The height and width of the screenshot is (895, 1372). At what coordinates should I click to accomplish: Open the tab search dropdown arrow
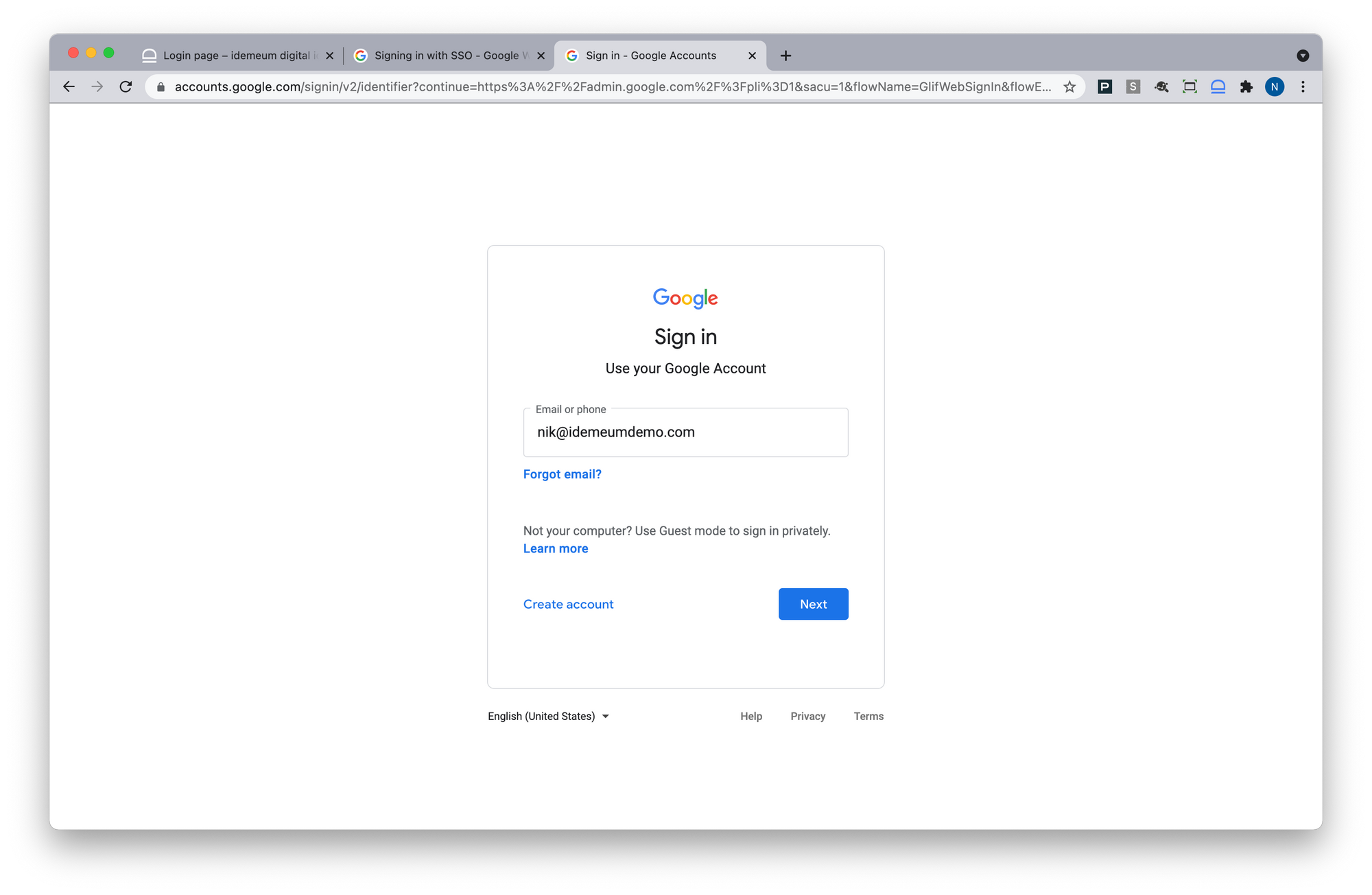pyautogui.click(x=1303, y=56)
